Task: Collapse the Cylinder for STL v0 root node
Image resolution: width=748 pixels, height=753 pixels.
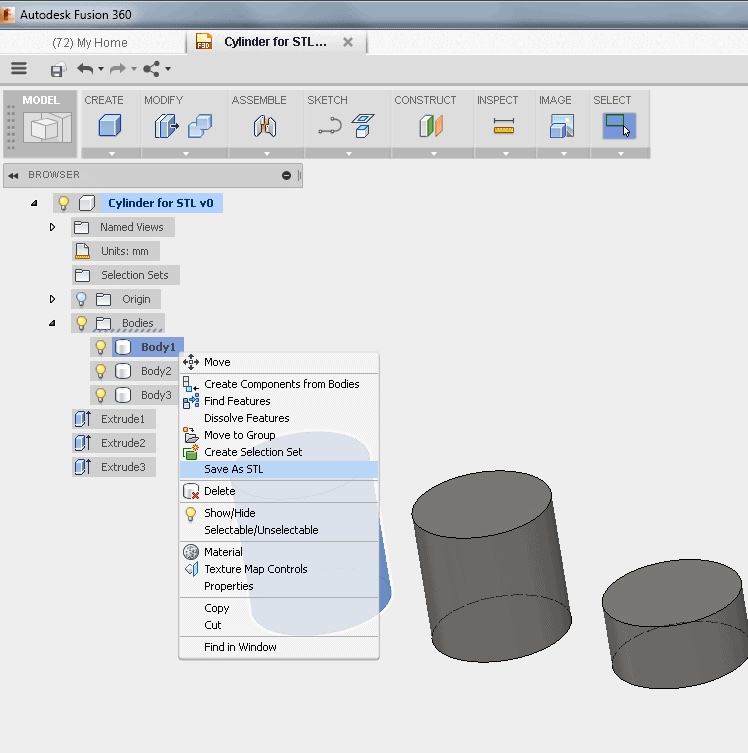Action: pos(34,203)
